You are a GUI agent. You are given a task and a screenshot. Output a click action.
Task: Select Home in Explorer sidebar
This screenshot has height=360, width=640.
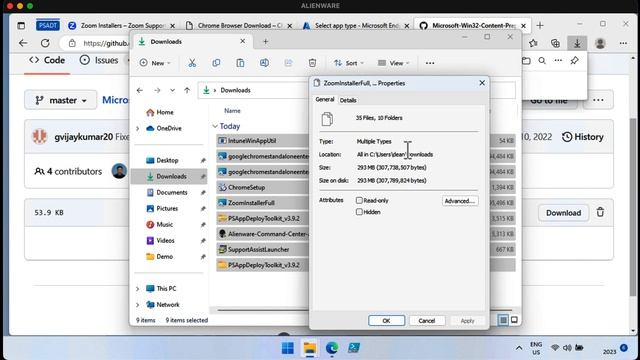(x=165, y=112)
